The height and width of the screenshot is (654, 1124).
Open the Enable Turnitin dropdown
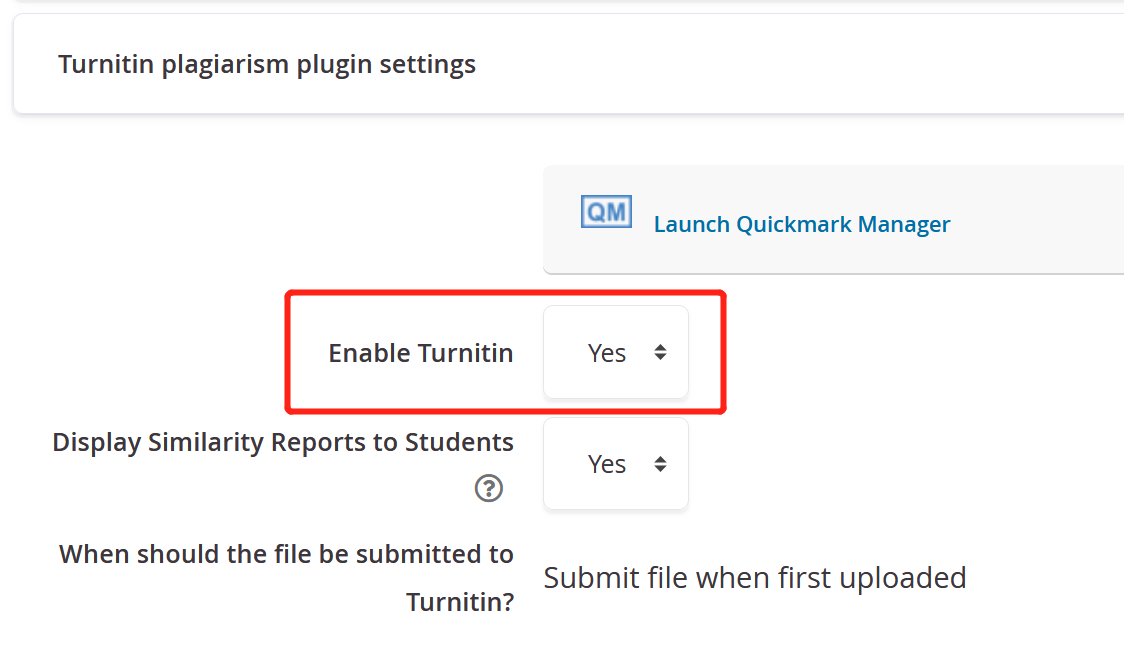tap(616, 352)
